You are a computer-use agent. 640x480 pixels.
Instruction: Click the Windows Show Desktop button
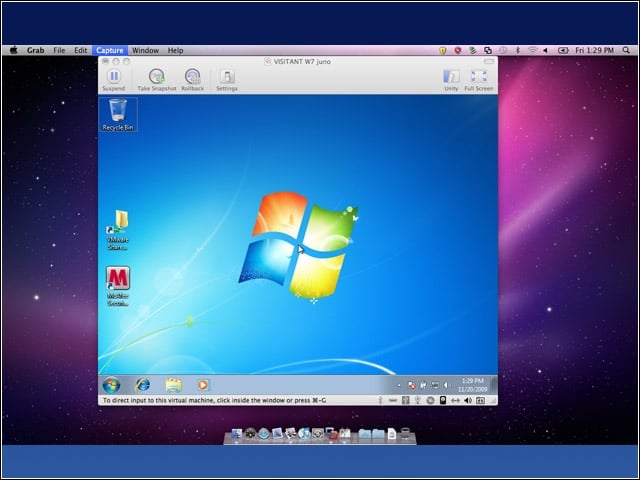pos(494,385)
